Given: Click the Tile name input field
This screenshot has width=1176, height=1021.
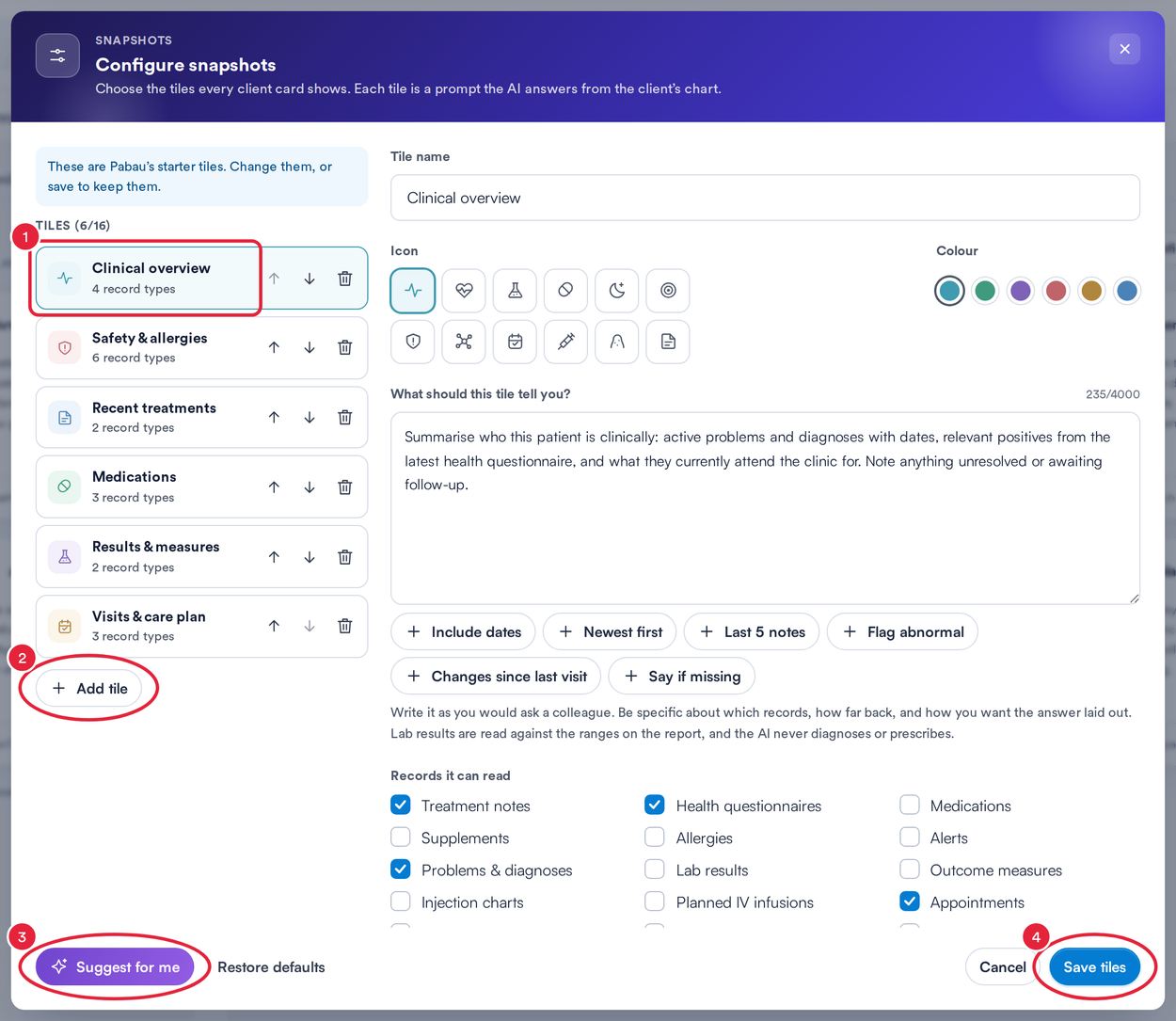Looking at the screenshot, I should pyautogui.click(x=765, y=198).
